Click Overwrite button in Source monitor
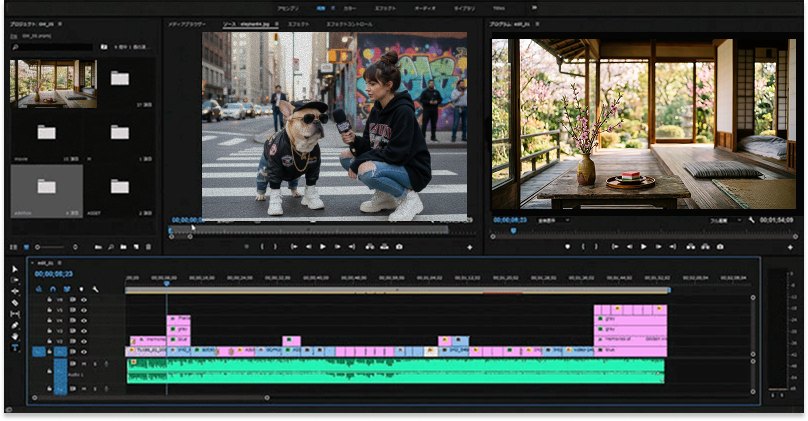This screenshot has width=808, height=421. tap(384, 247)
